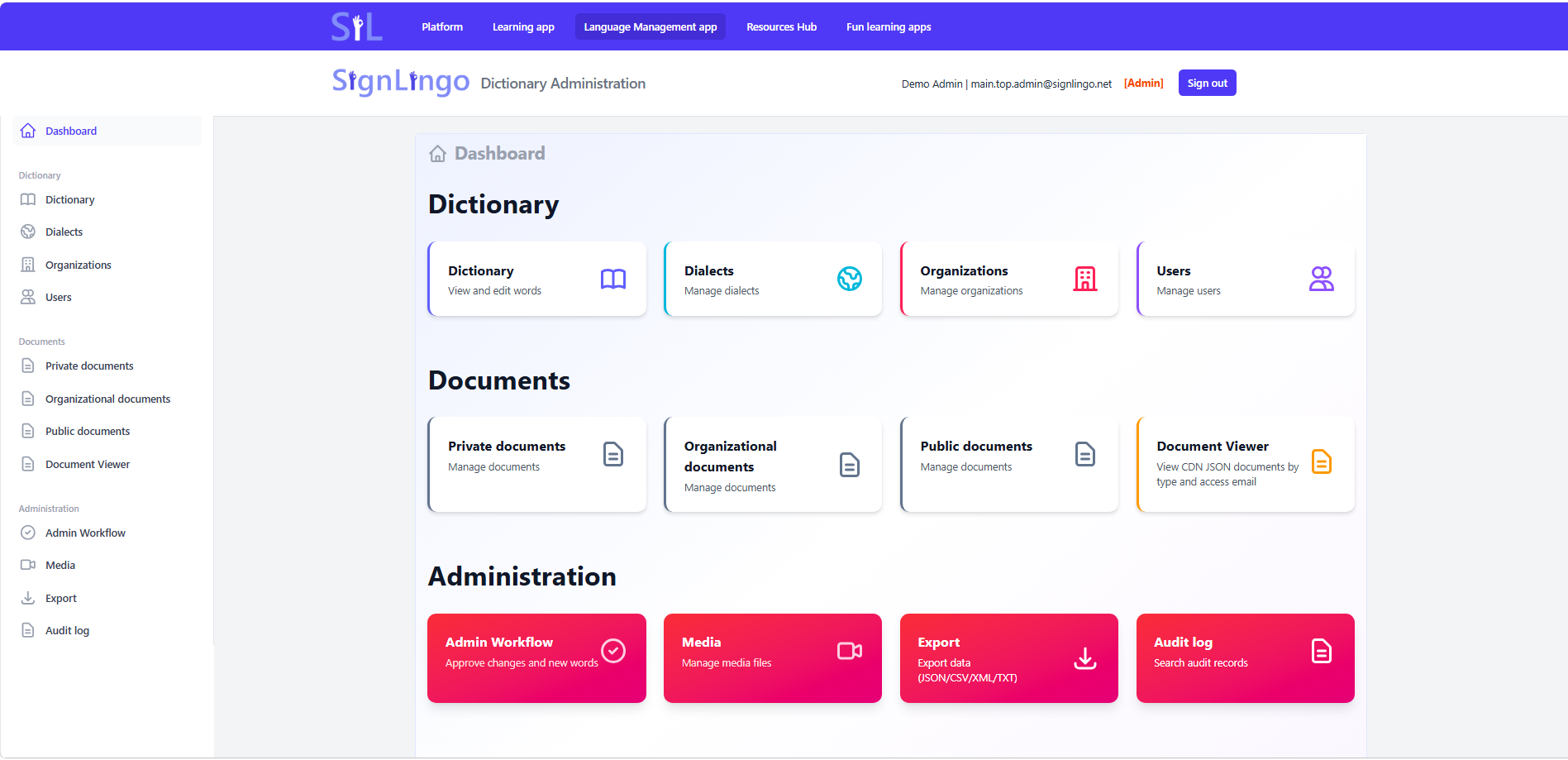
Task: Click the sidebar Public documents file icon
Action: tap(28, 431)
